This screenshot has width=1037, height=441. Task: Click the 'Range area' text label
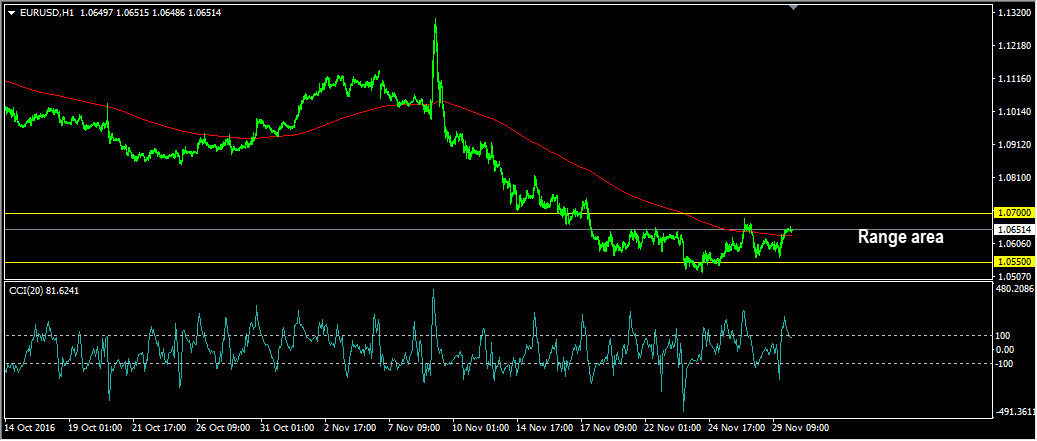(901, 237)
